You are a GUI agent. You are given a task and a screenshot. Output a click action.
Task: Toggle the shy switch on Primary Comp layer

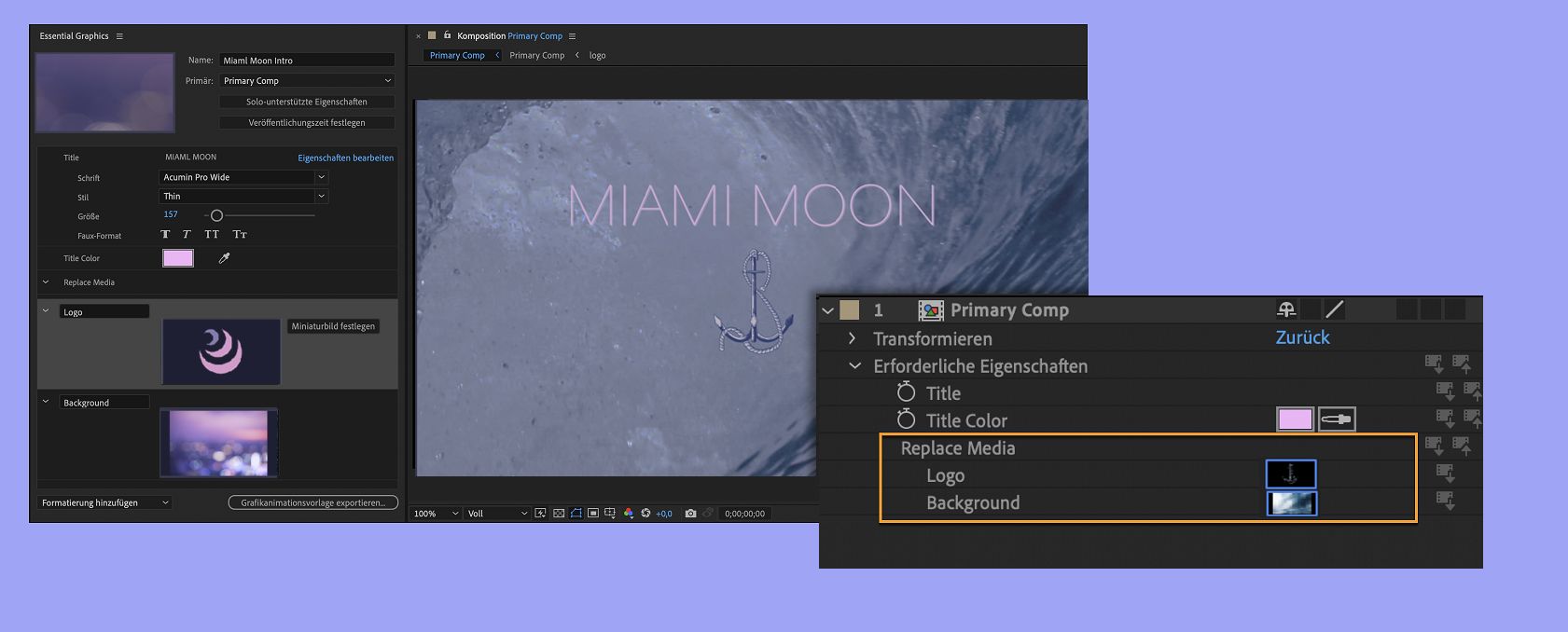coord(1285,309)
